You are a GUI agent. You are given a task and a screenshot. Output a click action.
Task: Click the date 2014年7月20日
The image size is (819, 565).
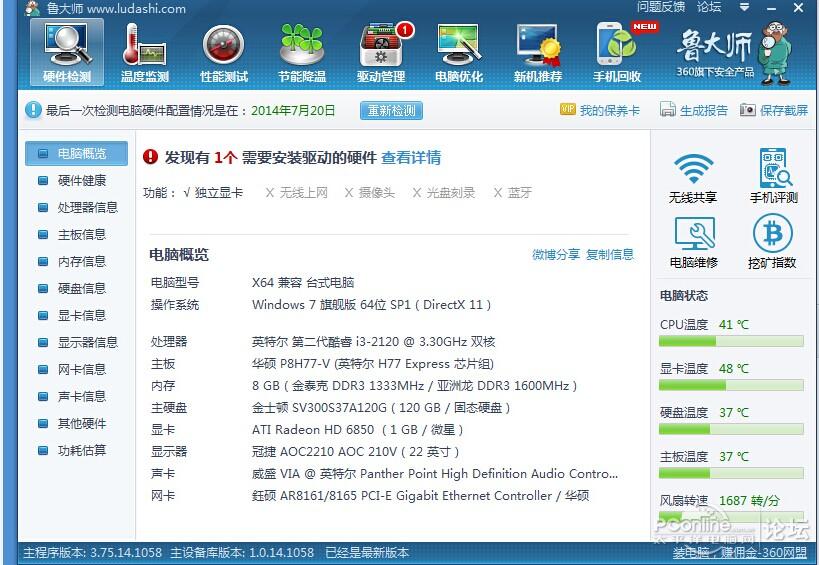point(293,111)
